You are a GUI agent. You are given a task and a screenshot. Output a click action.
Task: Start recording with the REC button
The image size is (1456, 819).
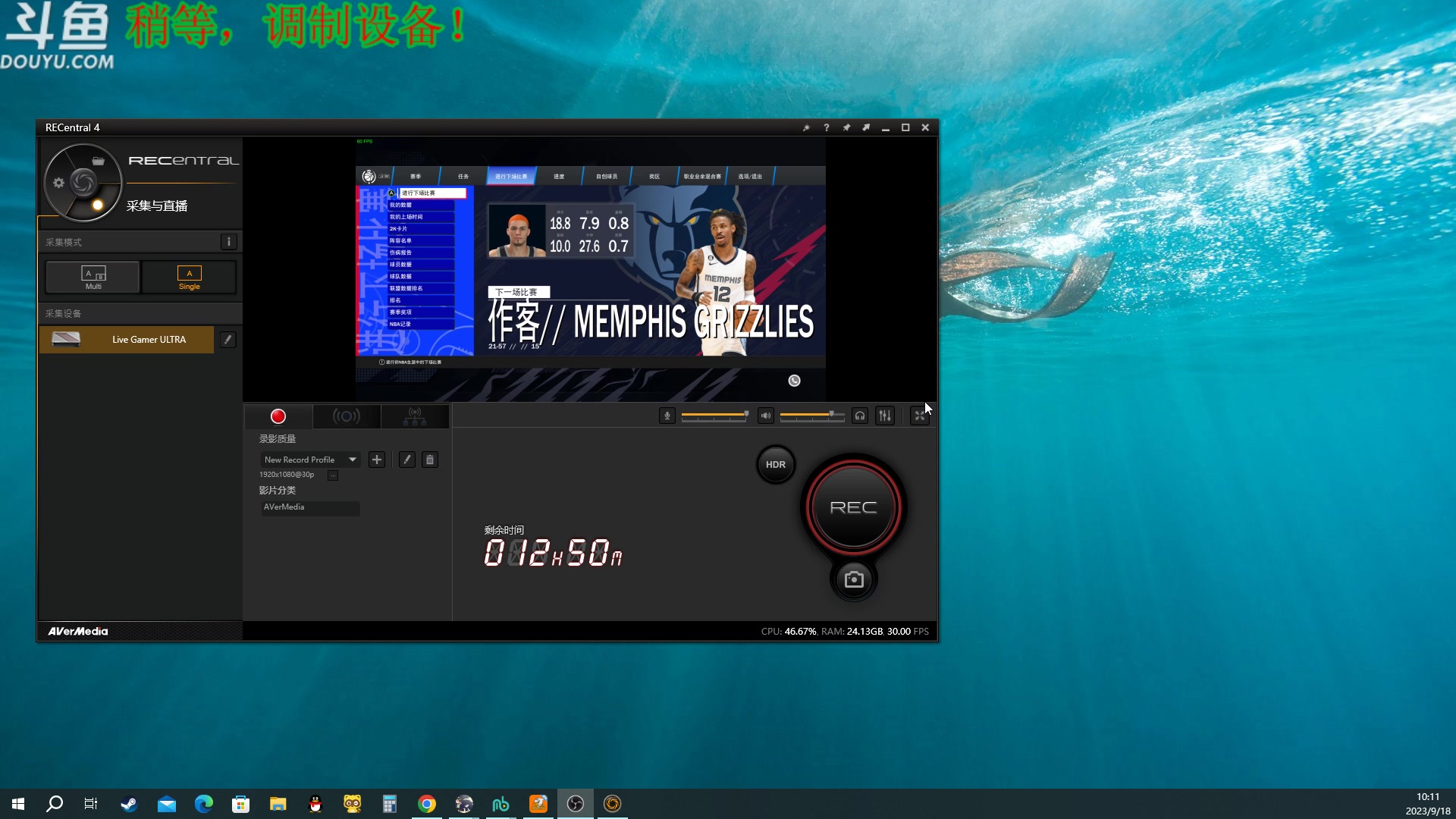(854, 507)
